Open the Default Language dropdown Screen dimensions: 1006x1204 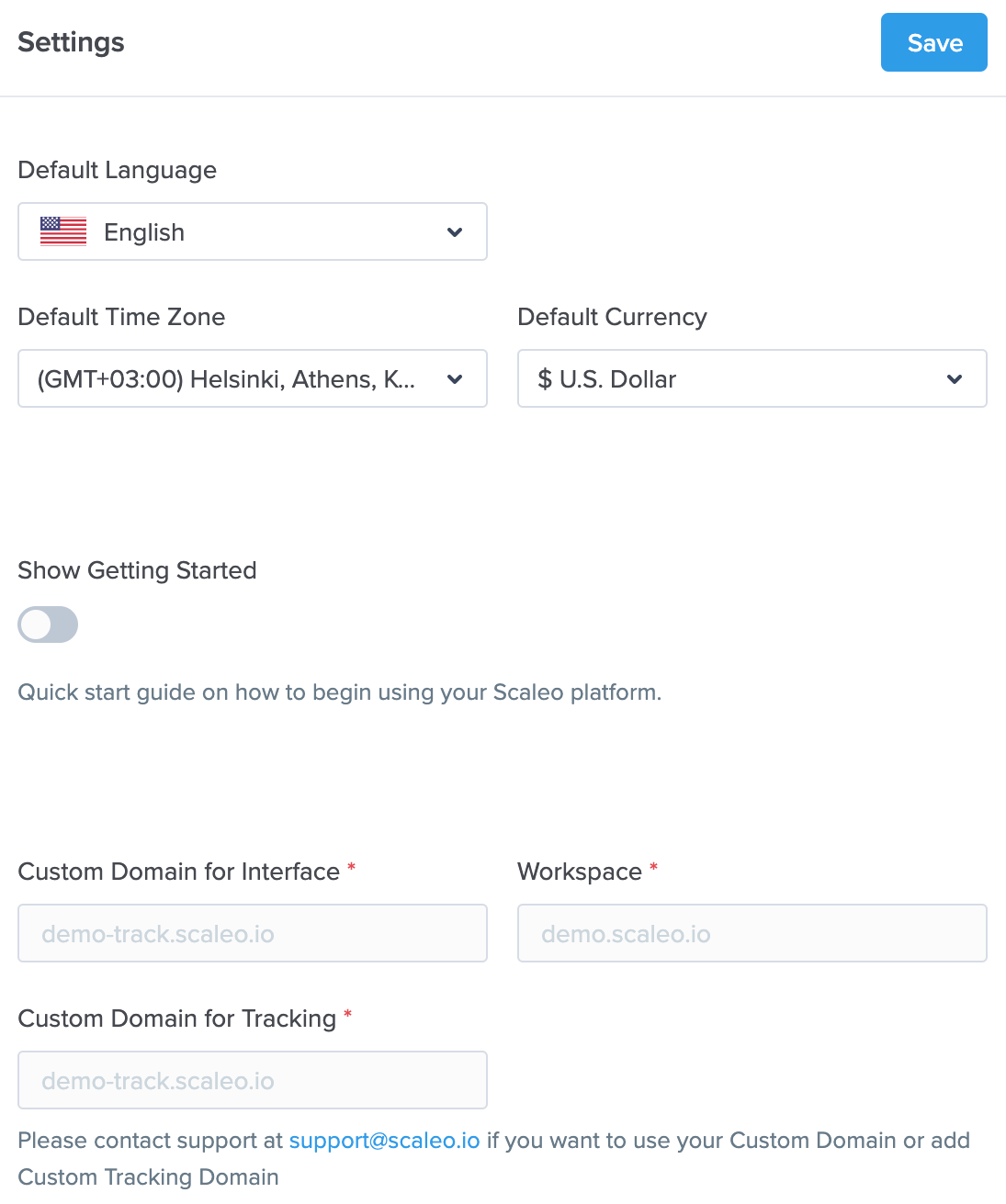[253, 231]
